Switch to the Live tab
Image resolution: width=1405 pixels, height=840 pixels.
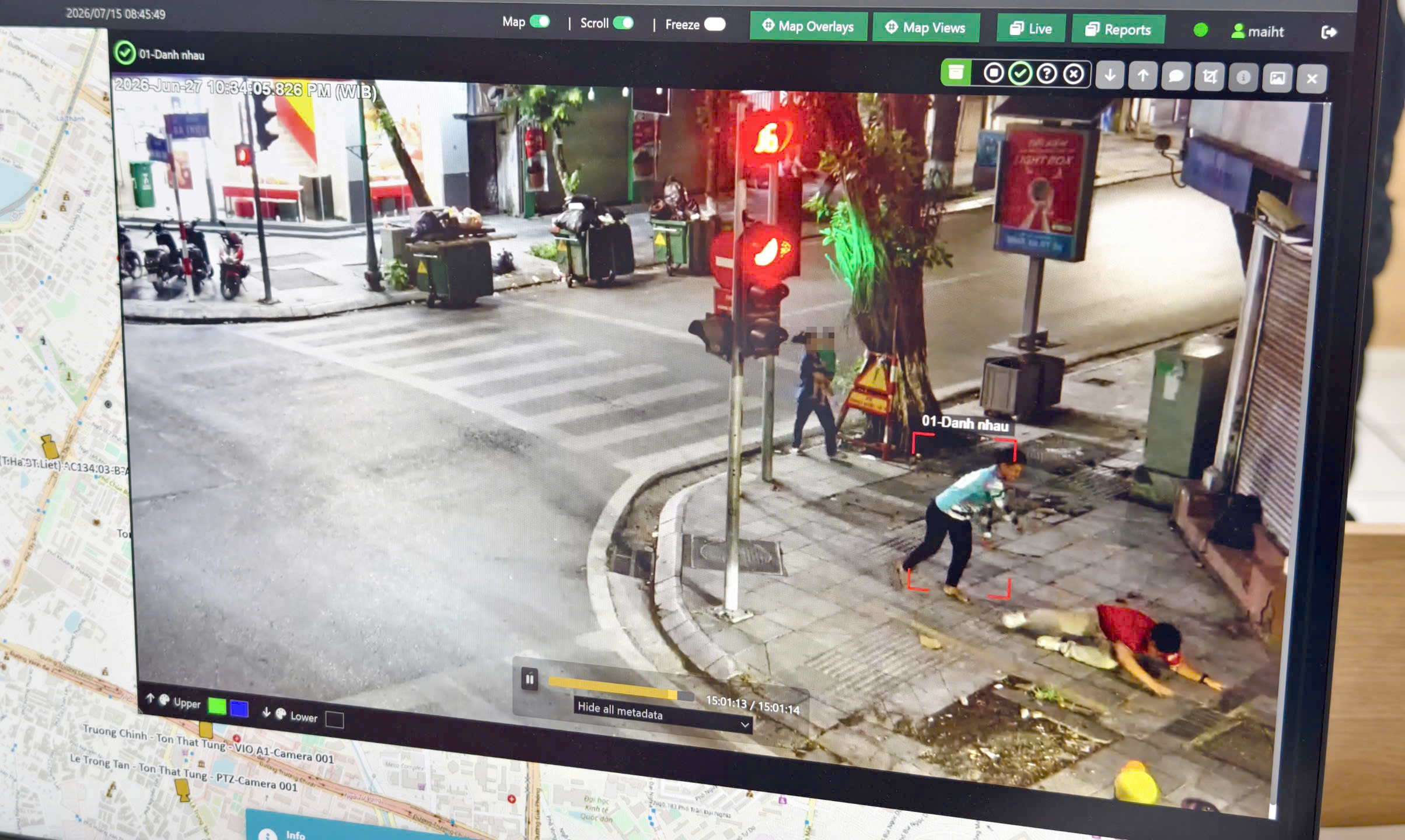pos(1031,29)
